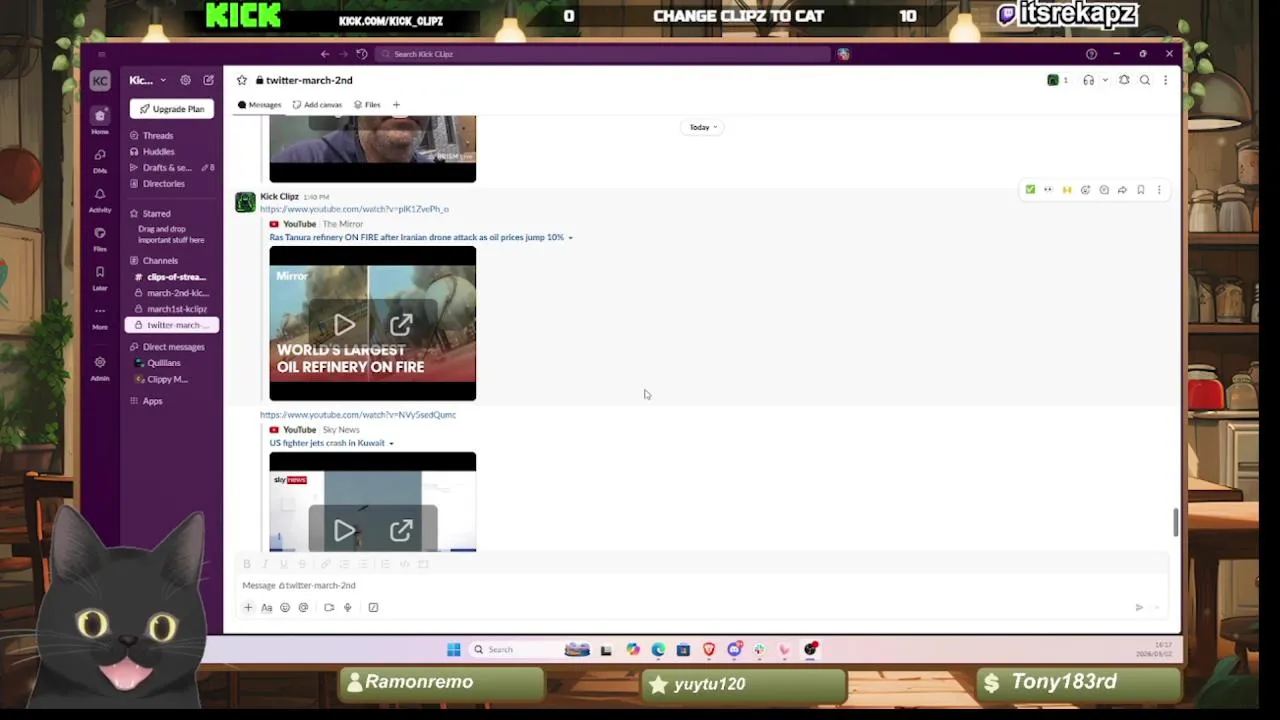Open the Files view in left rail

pyautogui.click(x=100, y=237)
